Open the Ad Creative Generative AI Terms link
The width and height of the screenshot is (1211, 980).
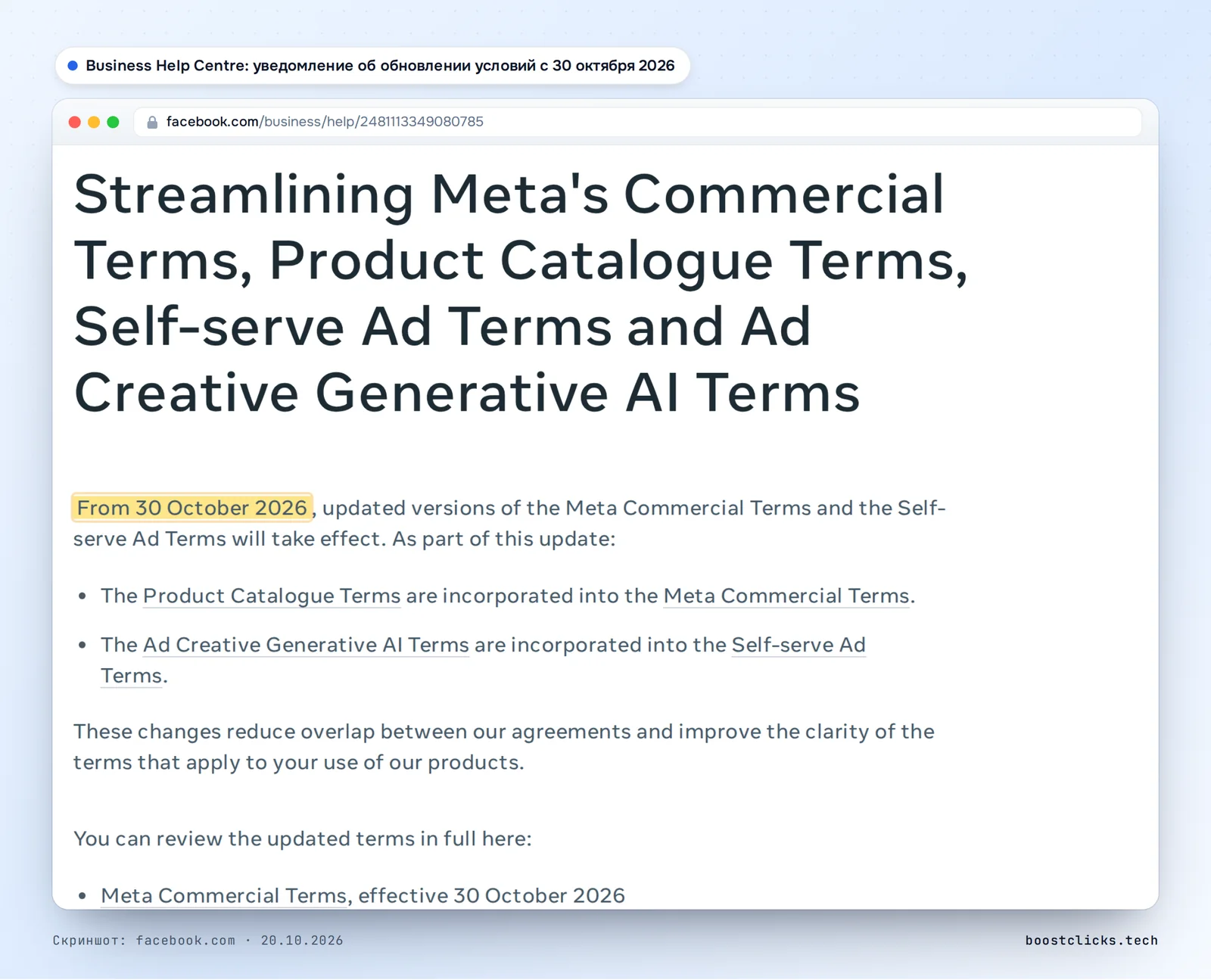point(307,646)
